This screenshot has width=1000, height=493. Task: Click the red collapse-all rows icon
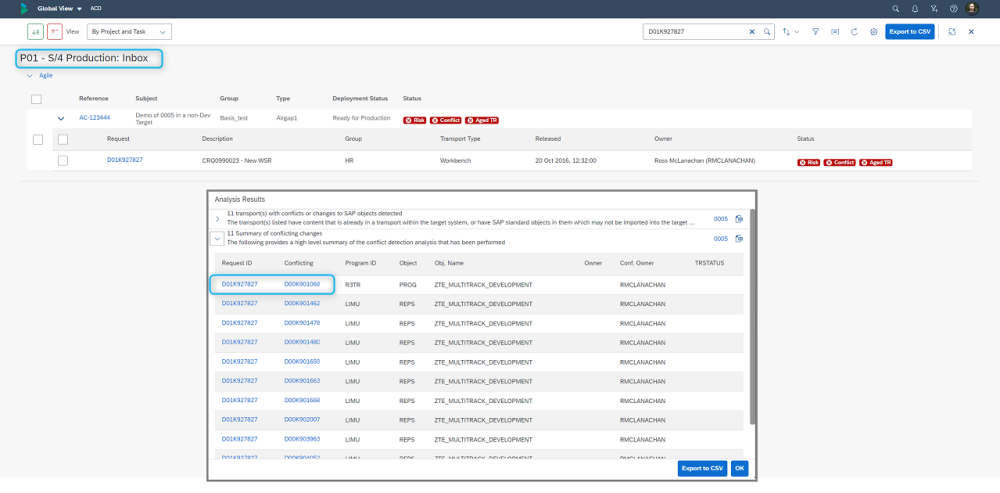[54, 32]
